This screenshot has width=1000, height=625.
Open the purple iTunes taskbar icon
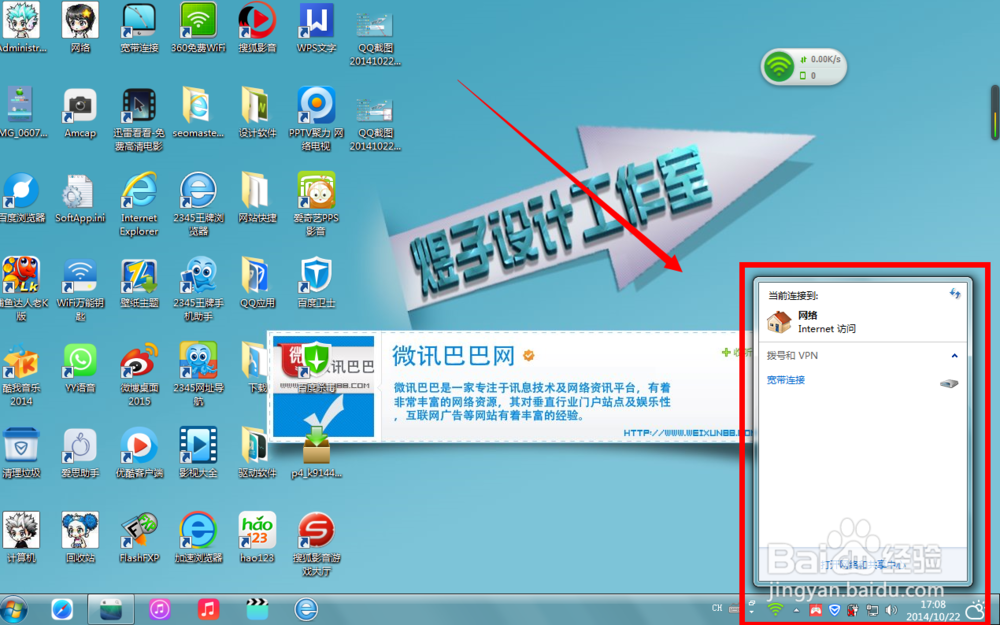coord(159,610)
